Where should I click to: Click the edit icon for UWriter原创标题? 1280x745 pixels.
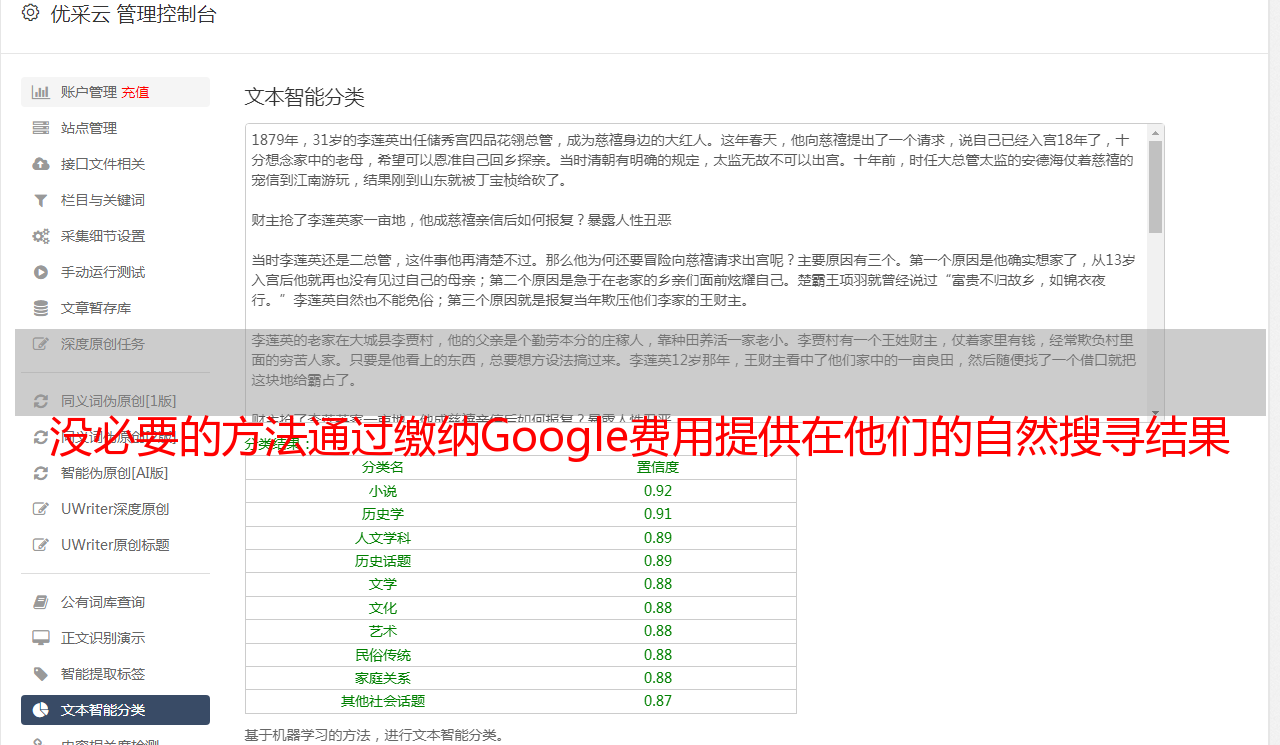[41, 545]
